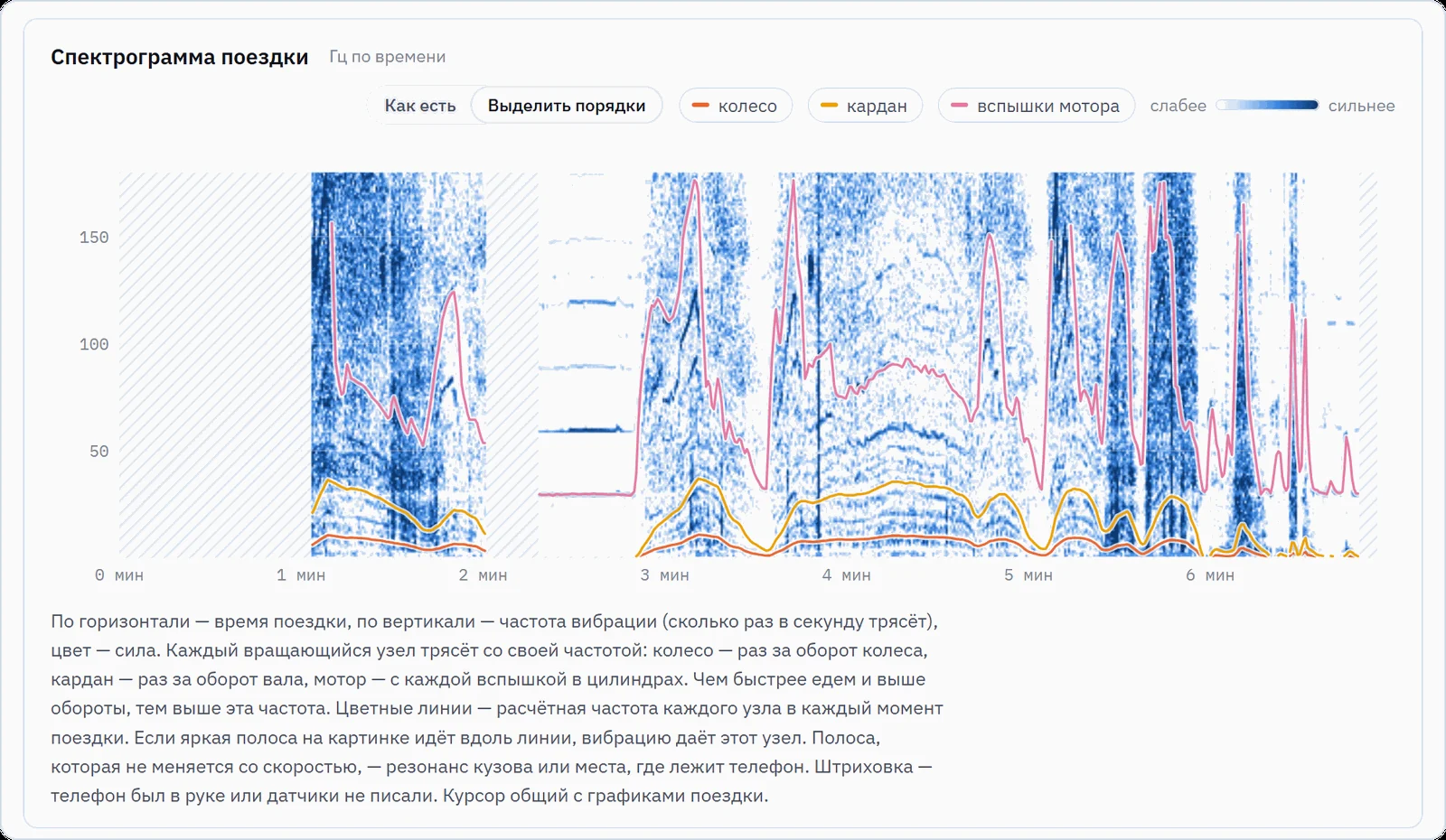
Task: Click the 50 Hz axis label
Action: (99, 452)
